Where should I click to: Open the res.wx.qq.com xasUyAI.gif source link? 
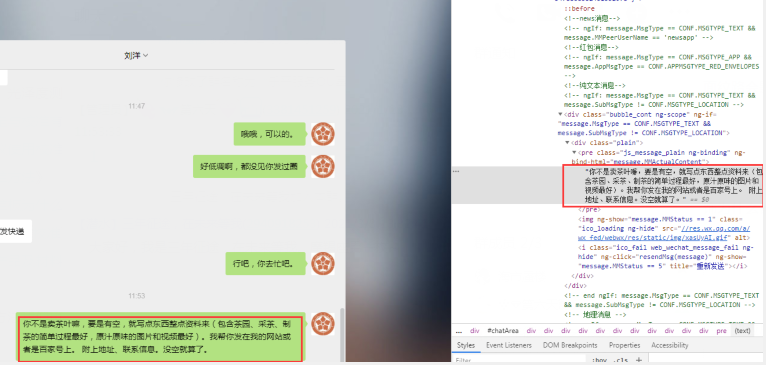pos(664,233)
